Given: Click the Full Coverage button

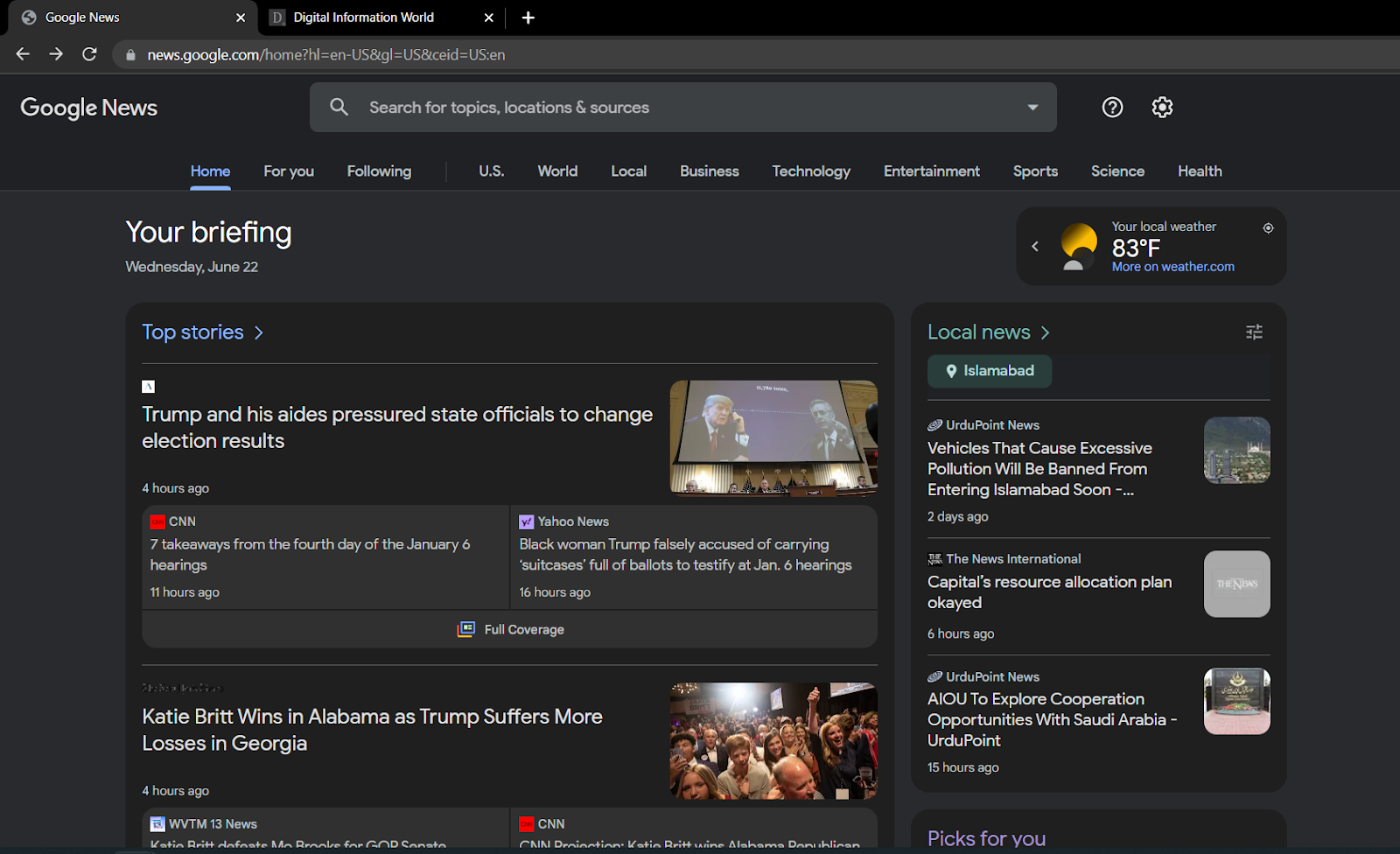Looking at the screenshot, I should pos(510,629).
